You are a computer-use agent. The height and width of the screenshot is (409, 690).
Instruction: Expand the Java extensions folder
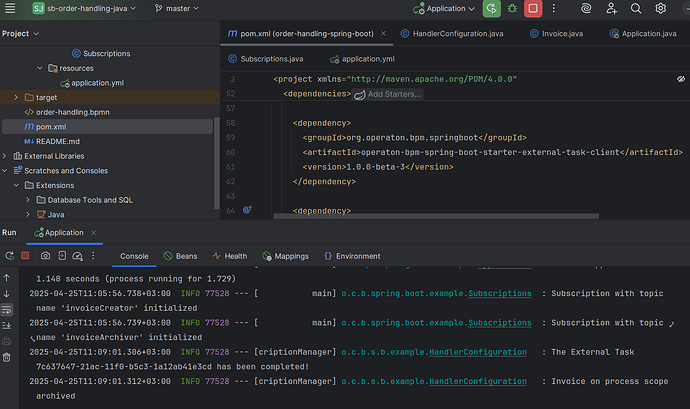coord(28,214)
